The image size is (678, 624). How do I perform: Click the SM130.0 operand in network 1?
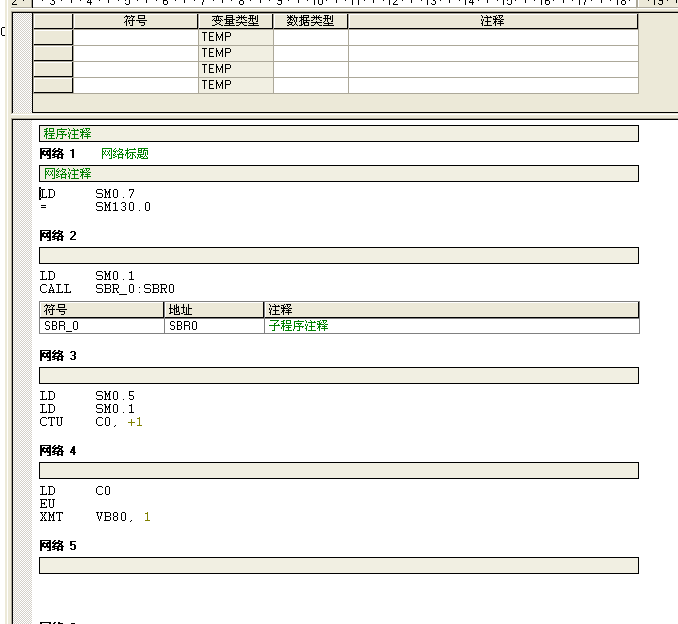pyautogui.click(x=123, y=207)
